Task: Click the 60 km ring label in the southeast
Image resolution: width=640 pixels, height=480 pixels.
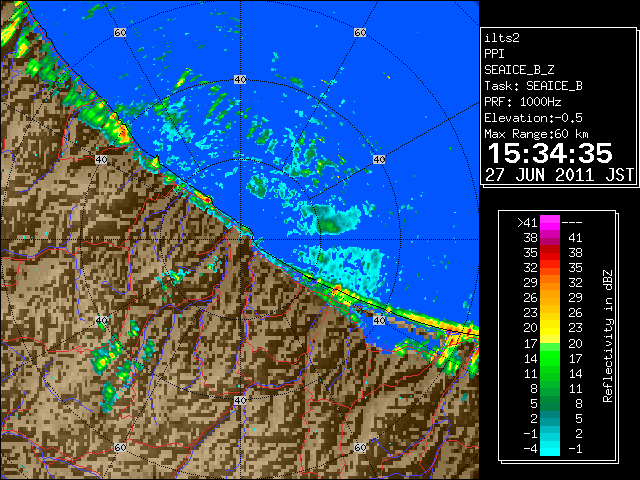Action: (x=360, y=448)
